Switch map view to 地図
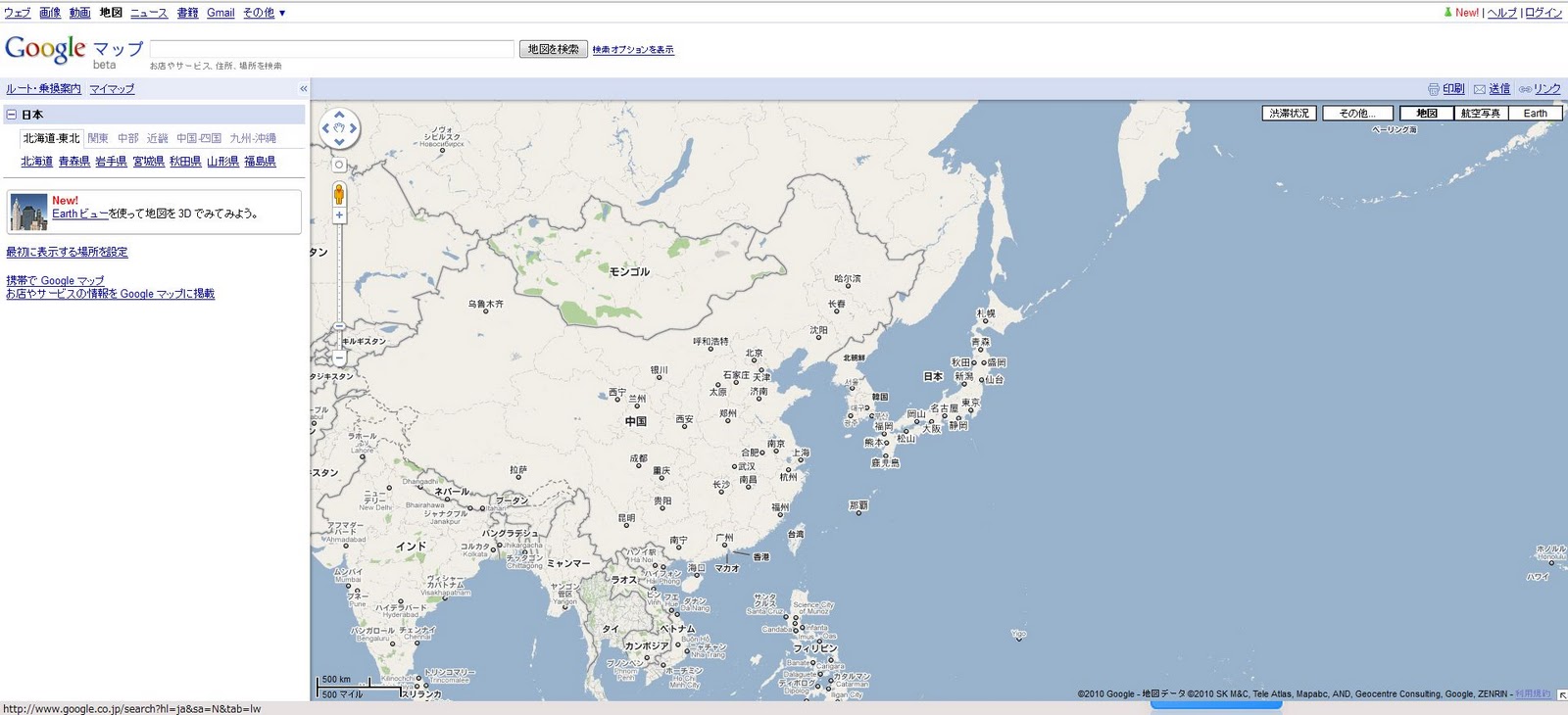This screenshot has height=715, width=1568. point(1427,114)
